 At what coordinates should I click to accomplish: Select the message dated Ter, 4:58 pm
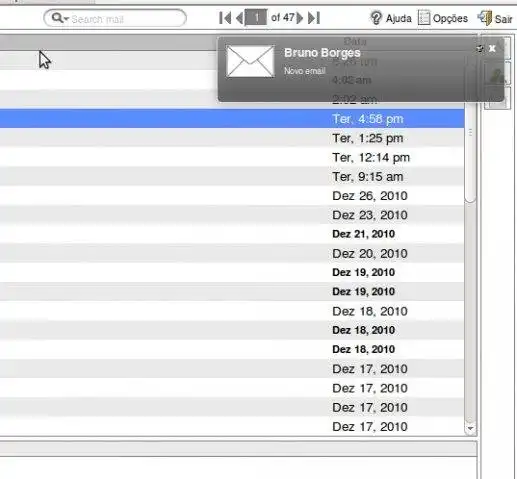[x=232, y=119]
